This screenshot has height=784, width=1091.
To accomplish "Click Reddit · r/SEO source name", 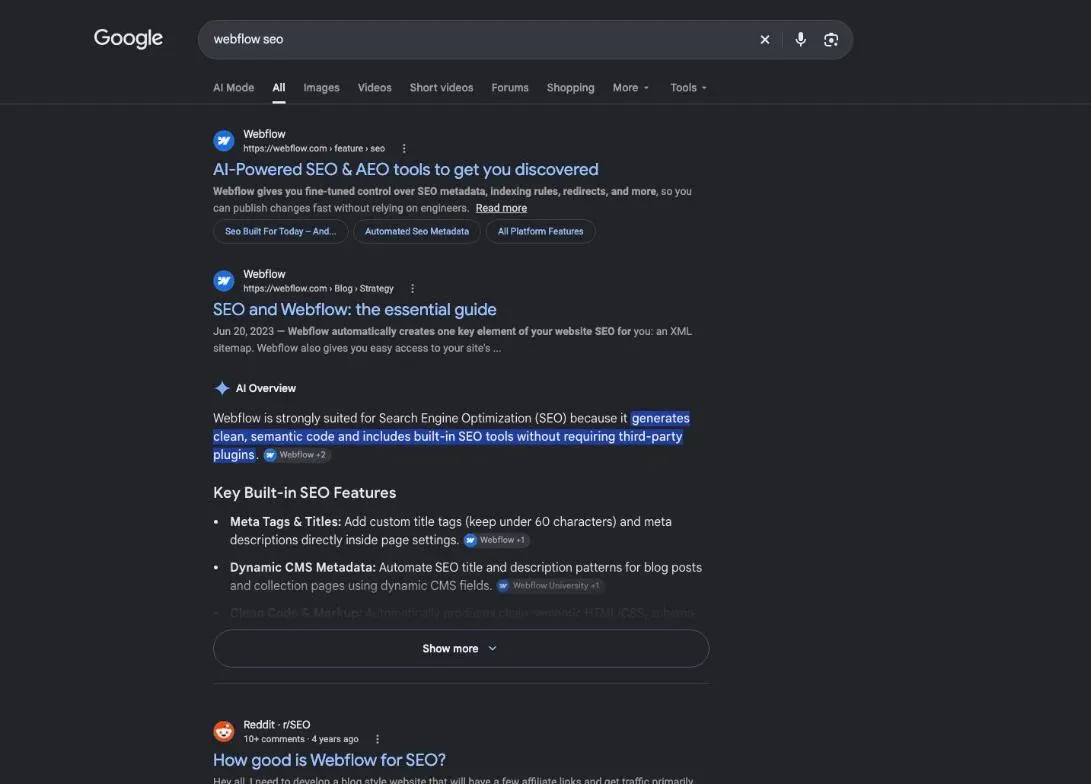I will pyautogui.click(x=277, y=725).
